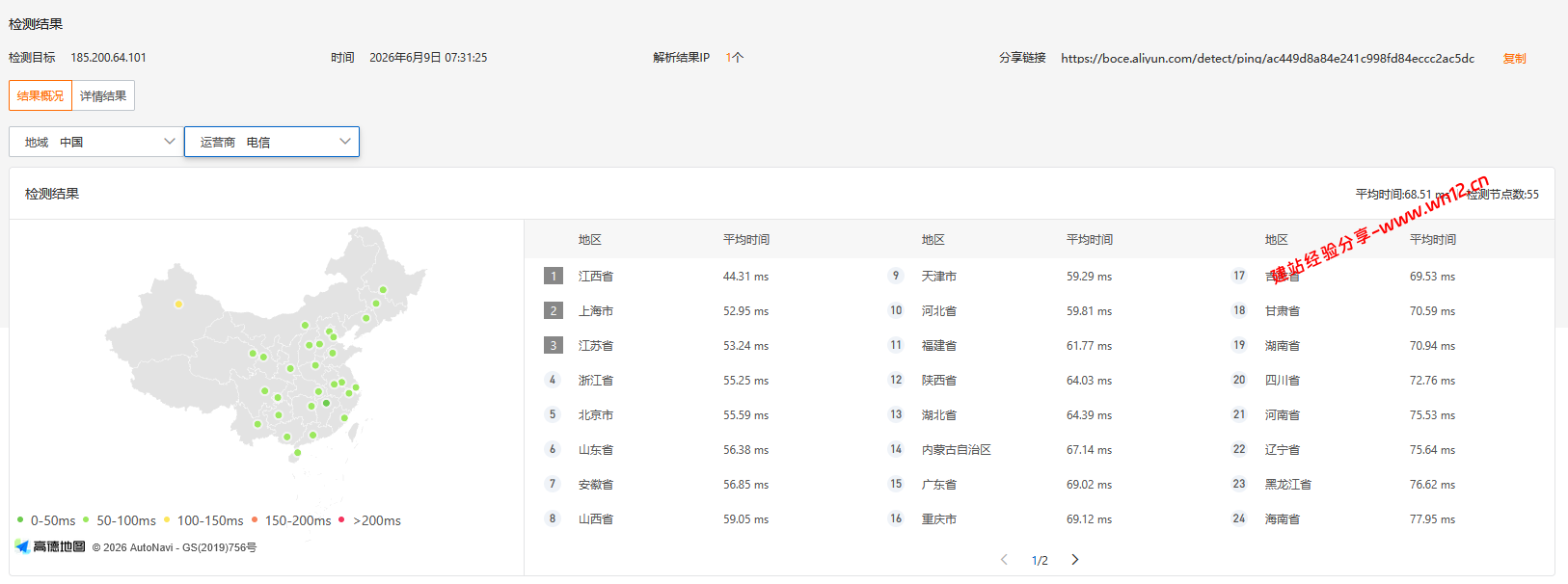The height and width of the screenshot is (584, 1568).
Task: Select the 广东省 region cell
Action: tap(939, 485)
